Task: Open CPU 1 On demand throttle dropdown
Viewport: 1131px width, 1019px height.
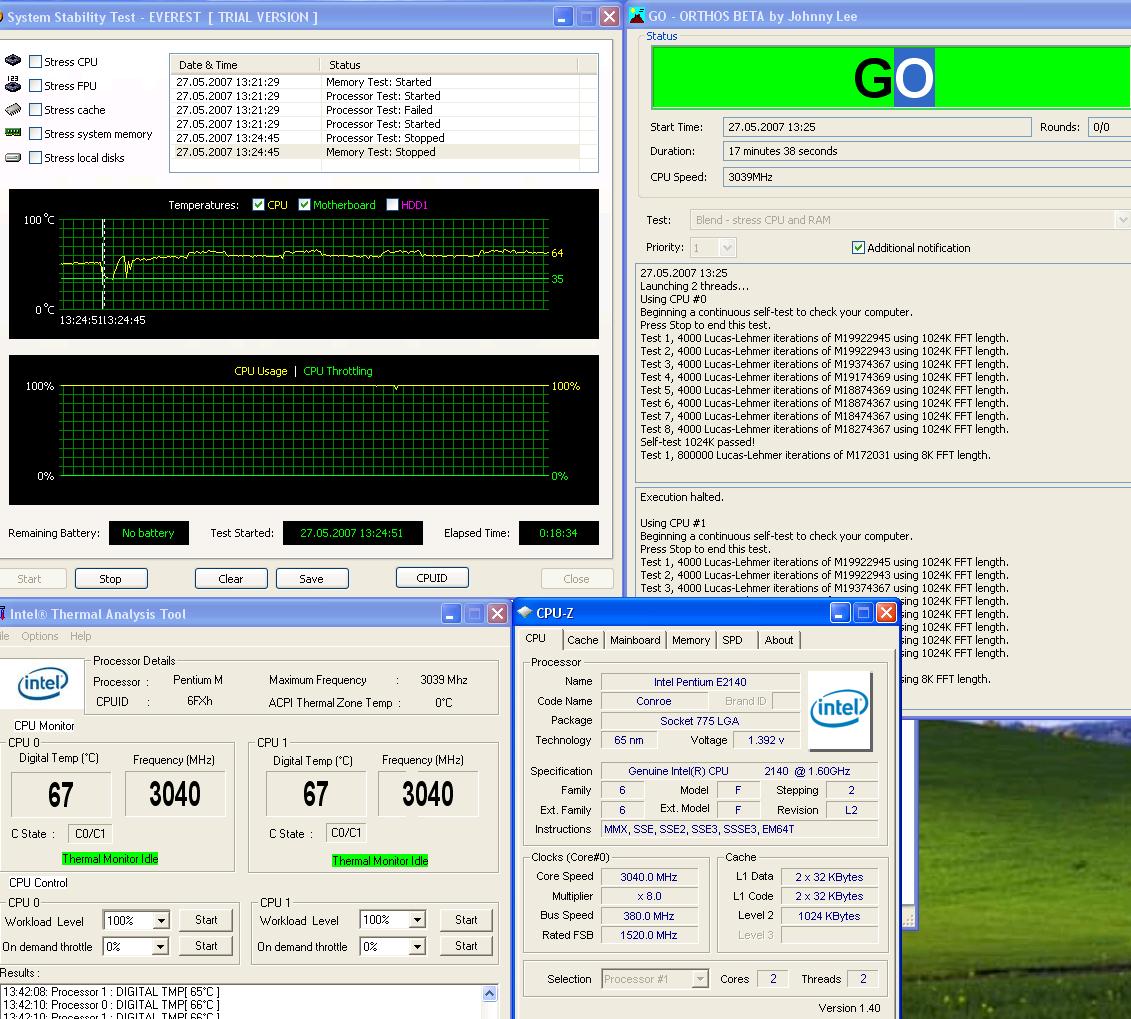Action: pos(417,946)
